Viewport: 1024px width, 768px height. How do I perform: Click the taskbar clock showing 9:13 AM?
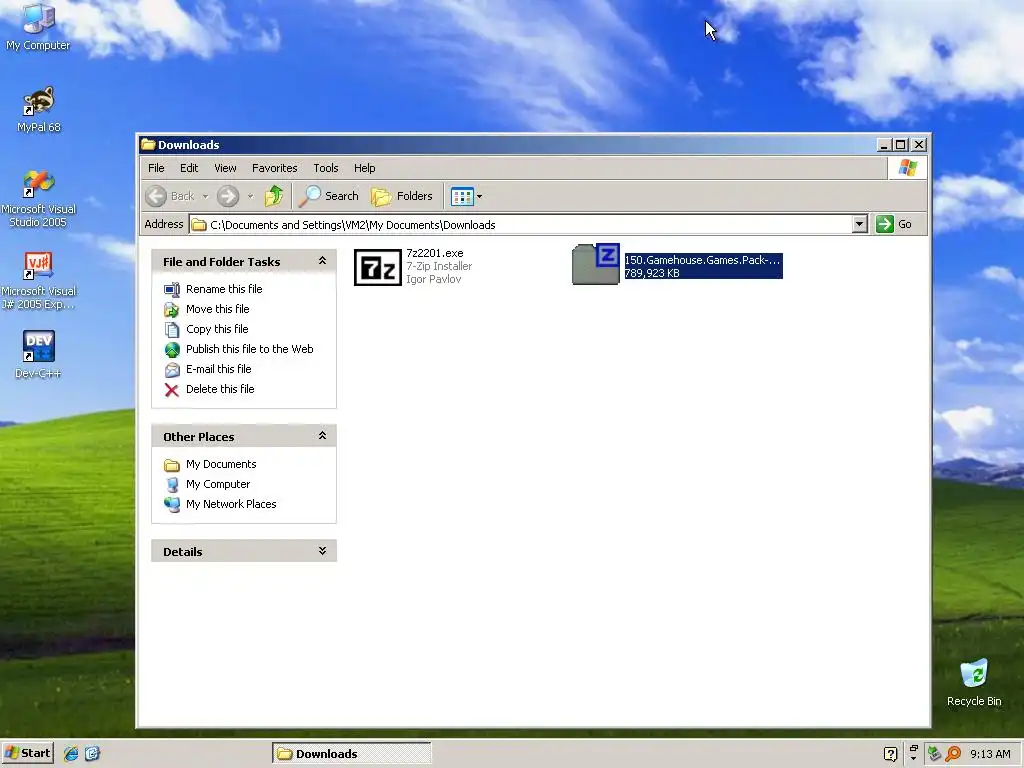[x=990, y=754]
